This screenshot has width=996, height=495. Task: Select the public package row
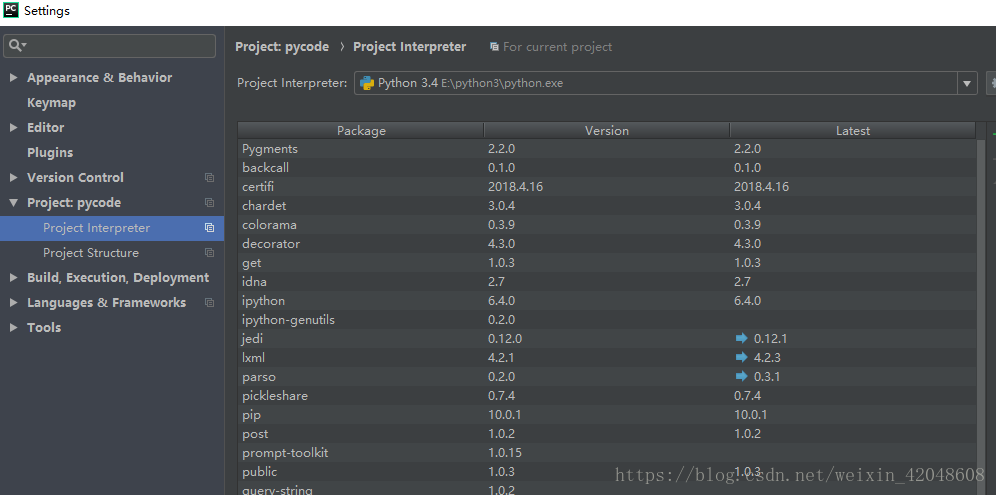point(607,472)
